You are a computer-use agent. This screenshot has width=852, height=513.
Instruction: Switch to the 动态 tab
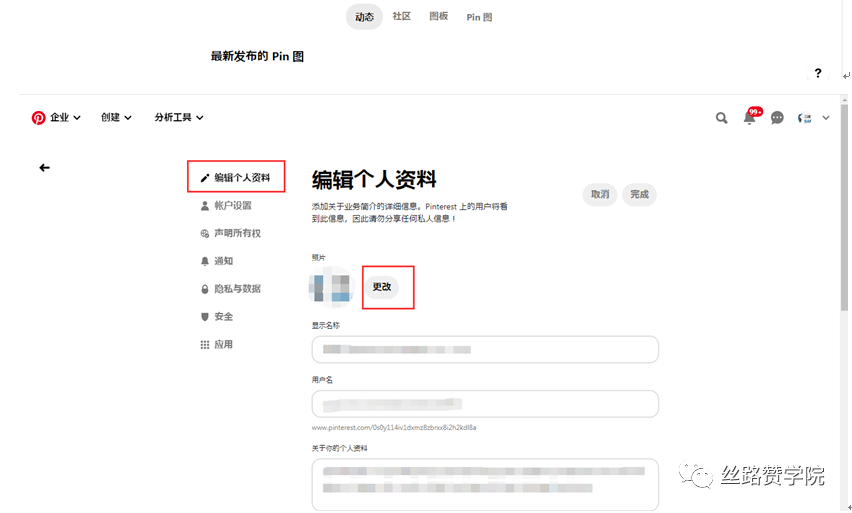point(364,17)
